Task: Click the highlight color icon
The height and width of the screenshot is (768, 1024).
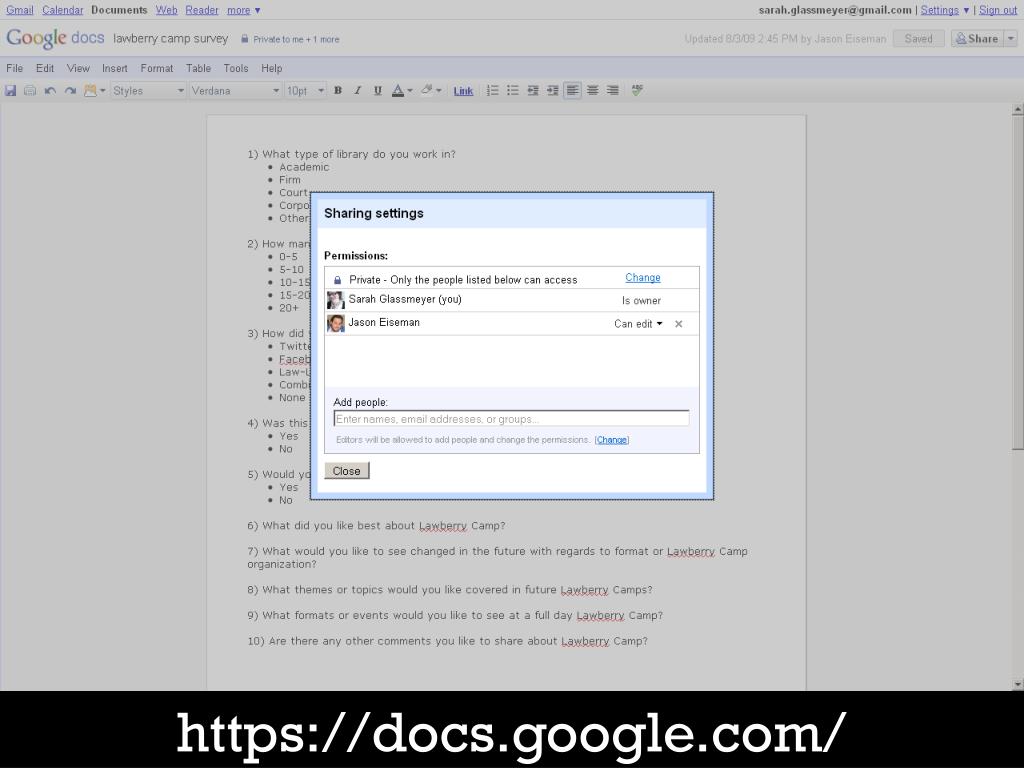Action: pyautogui.click(x=426, y=90)
